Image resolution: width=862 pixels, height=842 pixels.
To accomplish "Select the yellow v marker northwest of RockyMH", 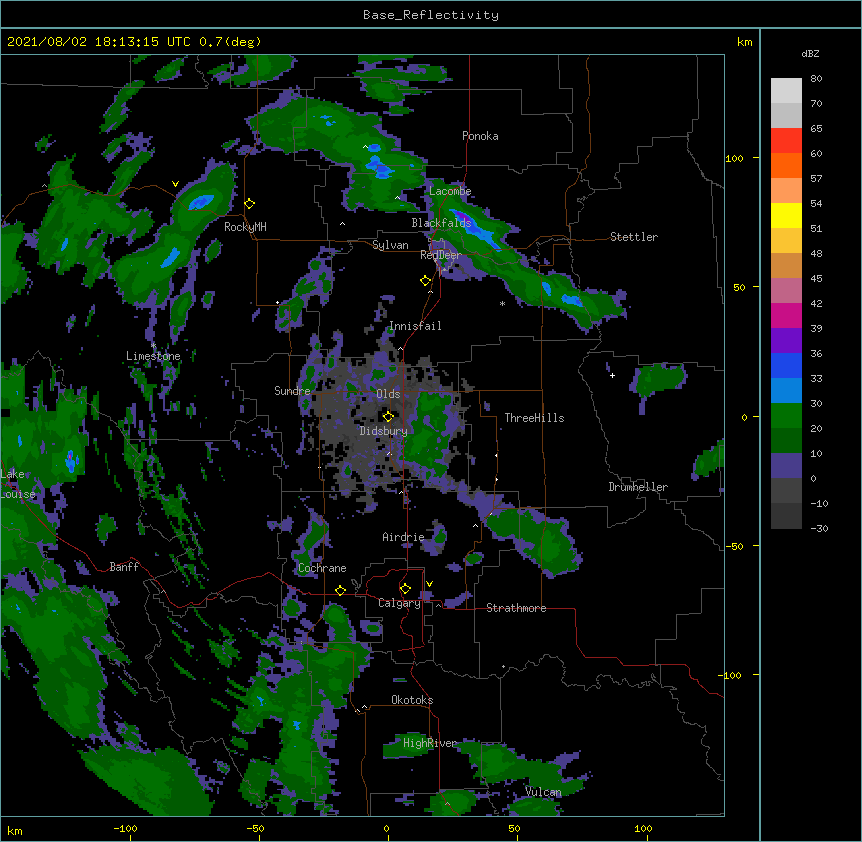I will (x=175, y=184).
